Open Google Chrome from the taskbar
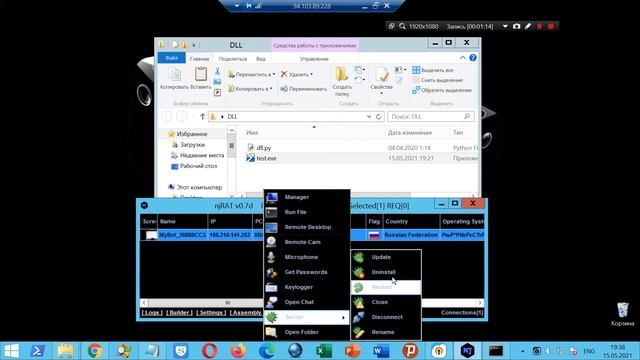640x360 pixels. pyautogui.click(x=95, y=351)
